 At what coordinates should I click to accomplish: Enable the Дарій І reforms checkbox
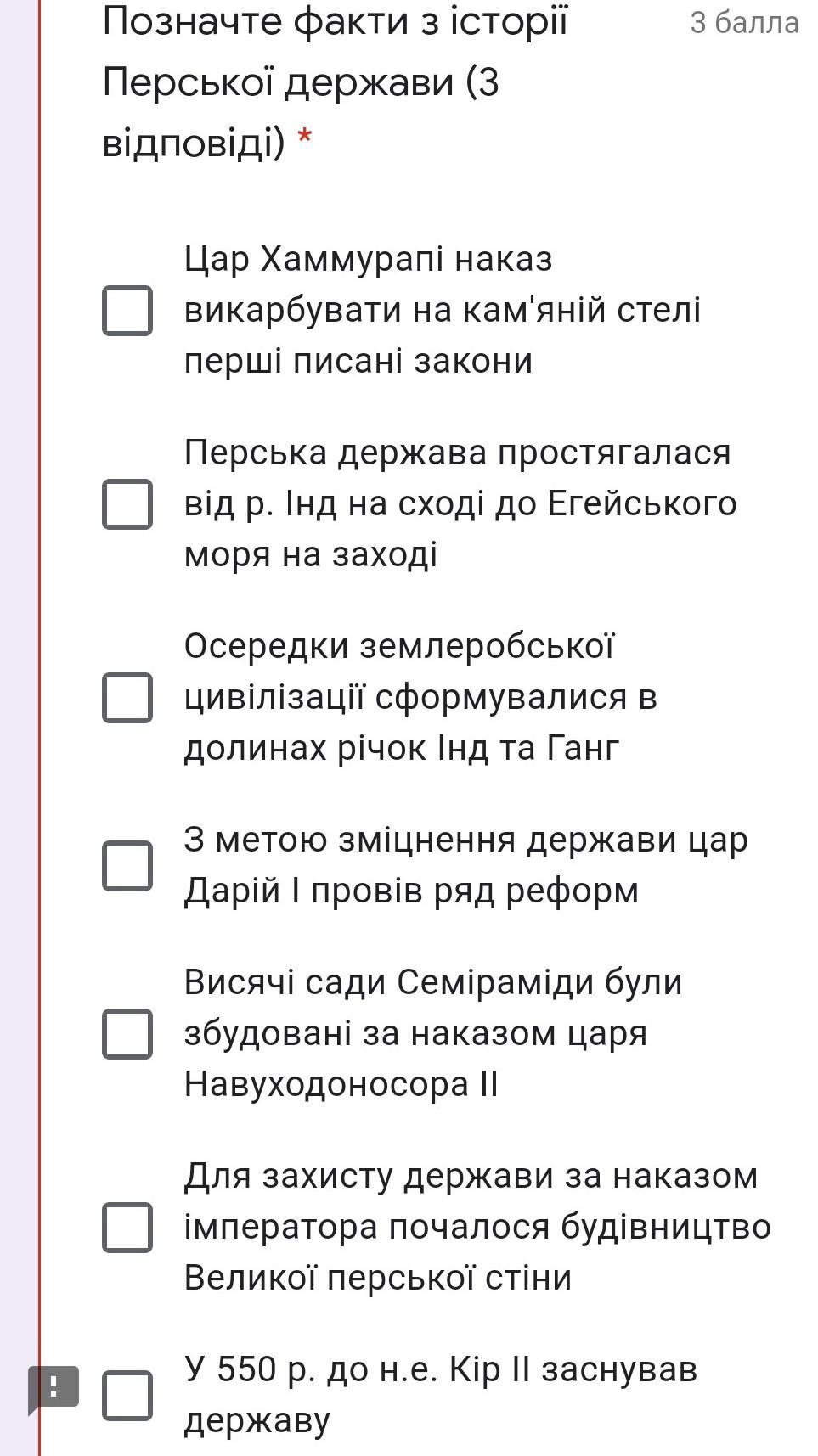coord(127,866)
